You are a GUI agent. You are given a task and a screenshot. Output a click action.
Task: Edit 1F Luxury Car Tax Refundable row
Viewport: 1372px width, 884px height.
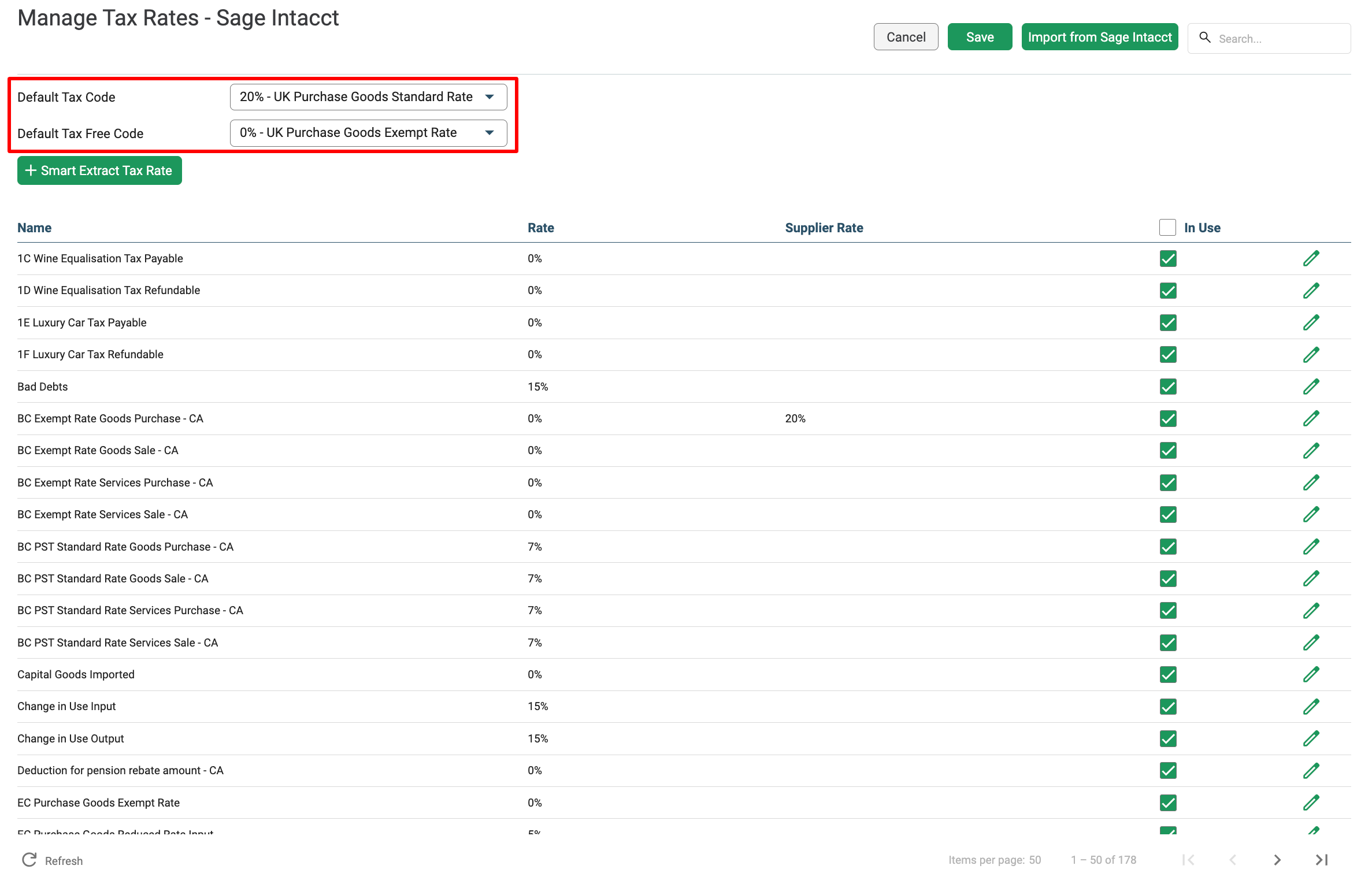point(1311,354)
